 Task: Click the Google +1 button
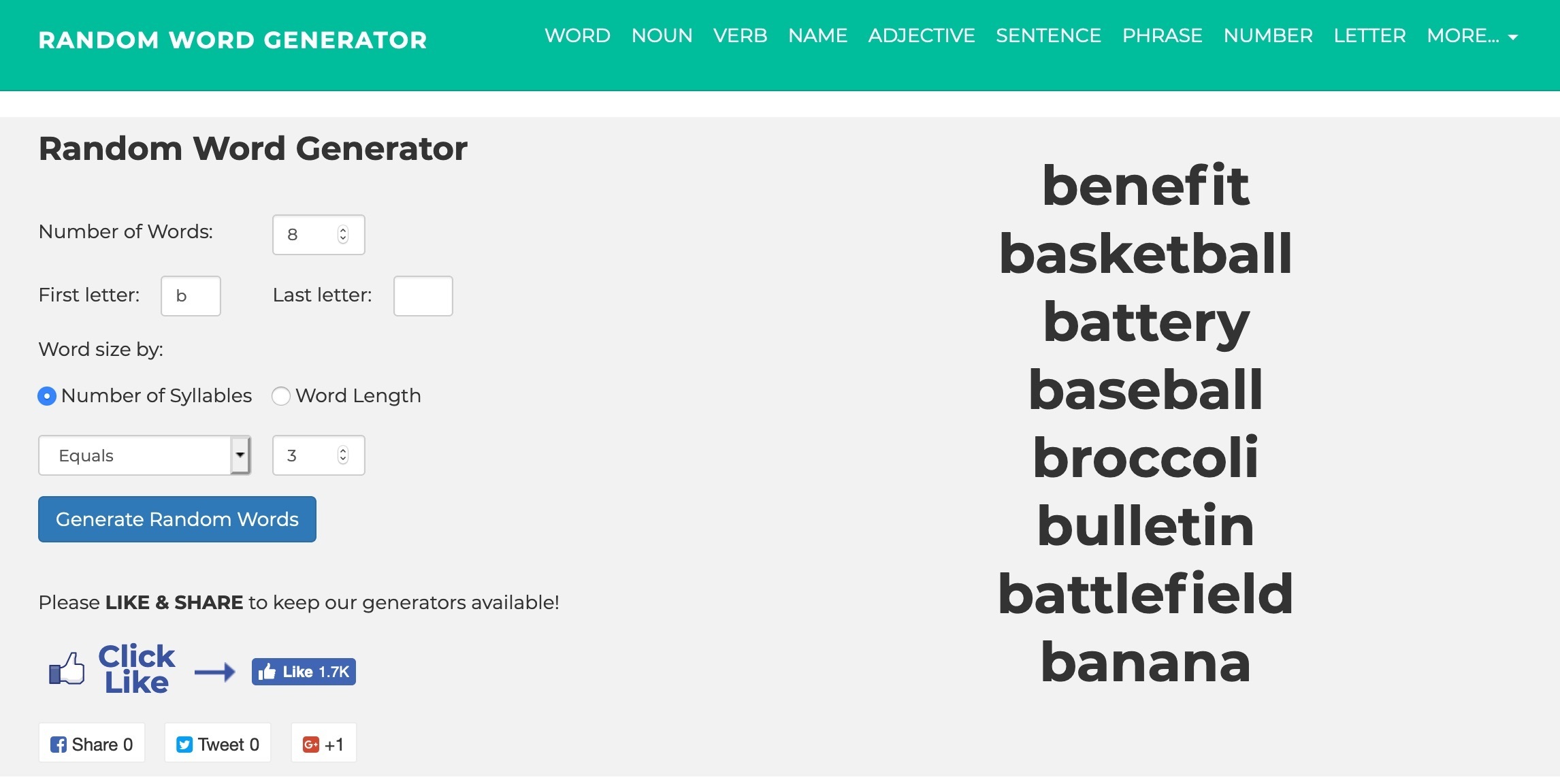[323, 744]
